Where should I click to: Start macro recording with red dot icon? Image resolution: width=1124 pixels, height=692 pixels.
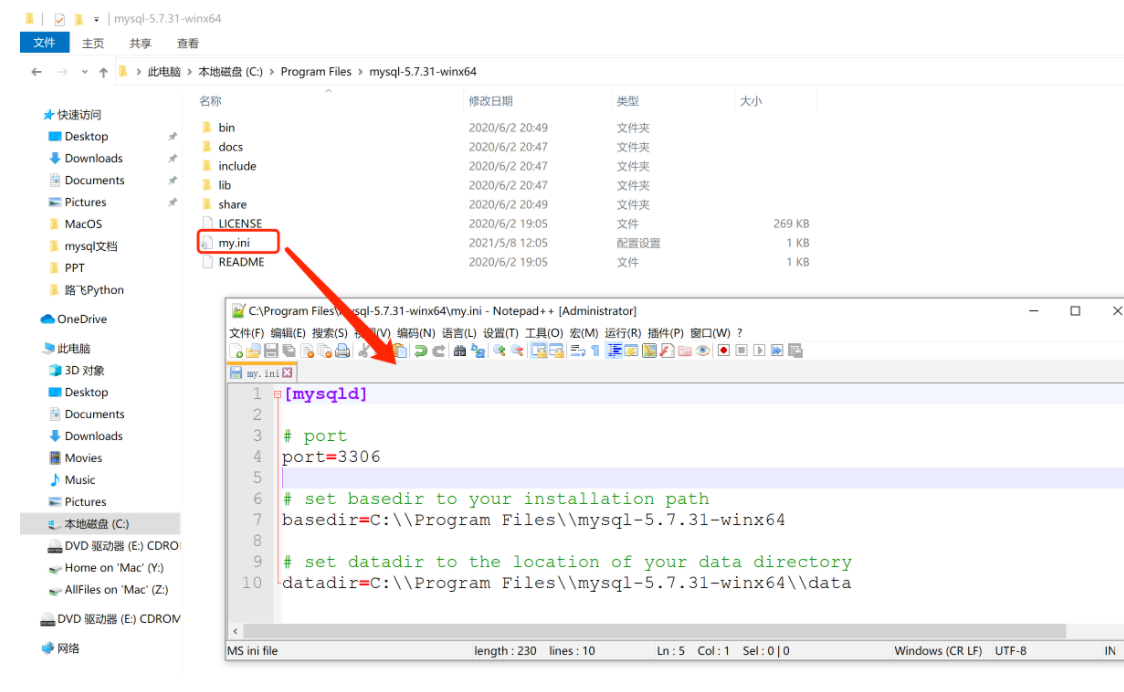point(723,351)
